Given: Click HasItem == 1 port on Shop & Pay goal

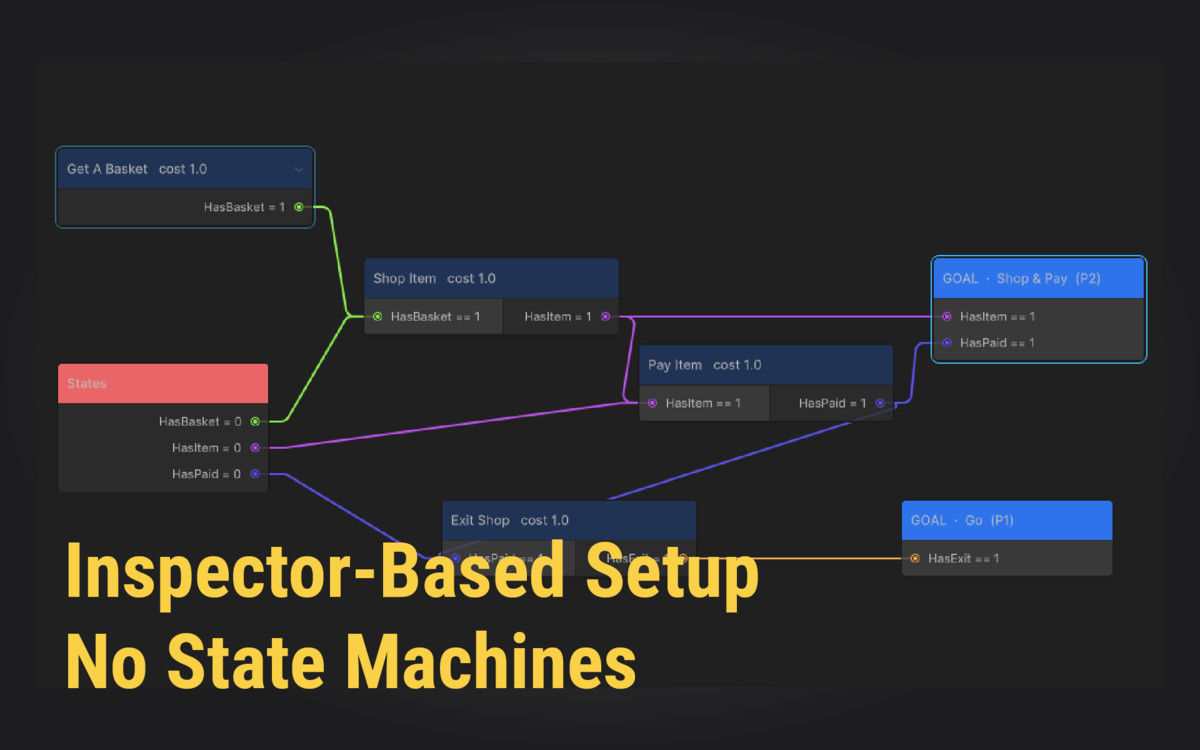Looking at the screenshot, I should 946,316.
